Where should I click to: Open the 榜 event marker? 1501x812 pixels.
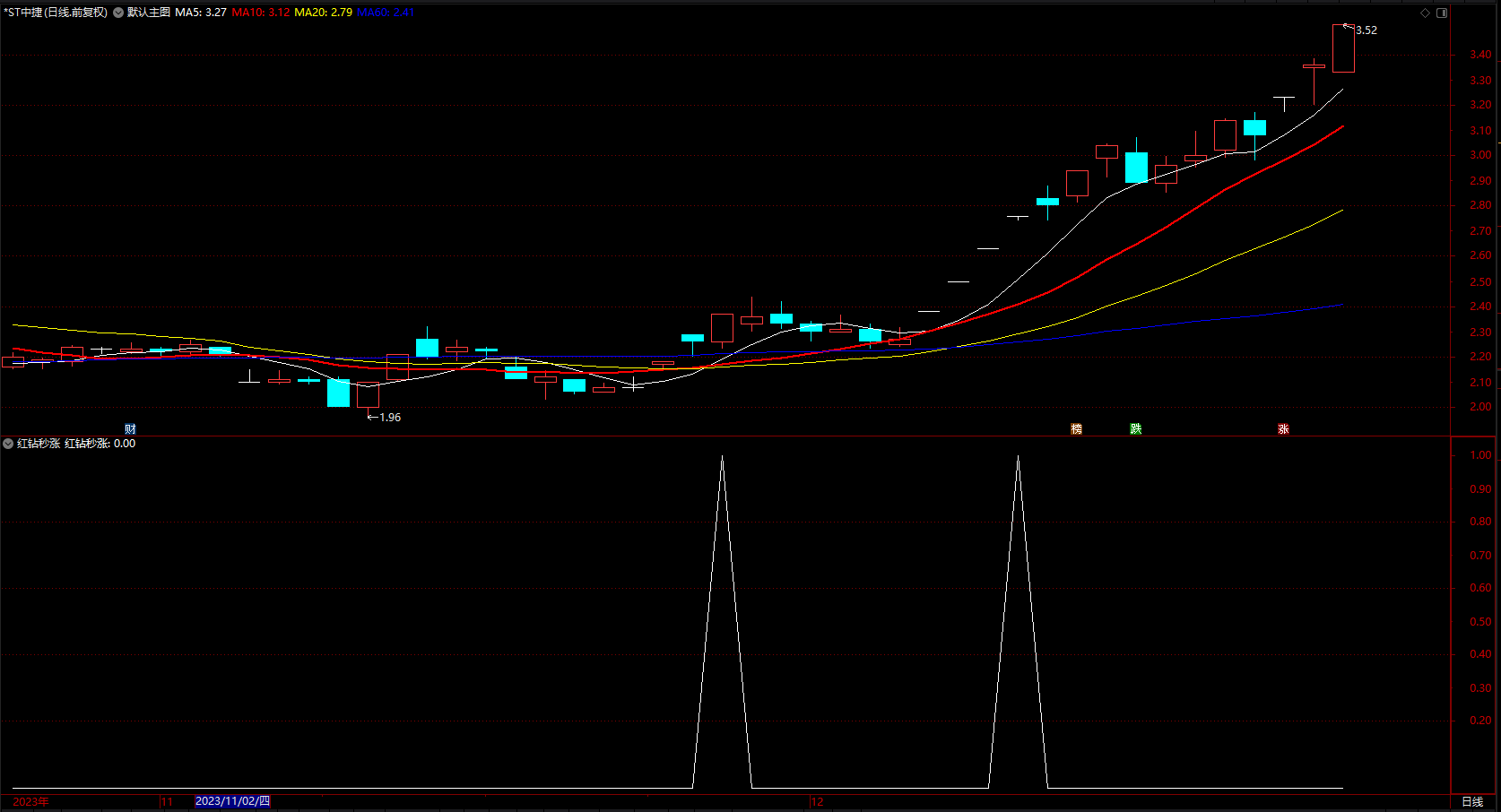point(1077,429)
